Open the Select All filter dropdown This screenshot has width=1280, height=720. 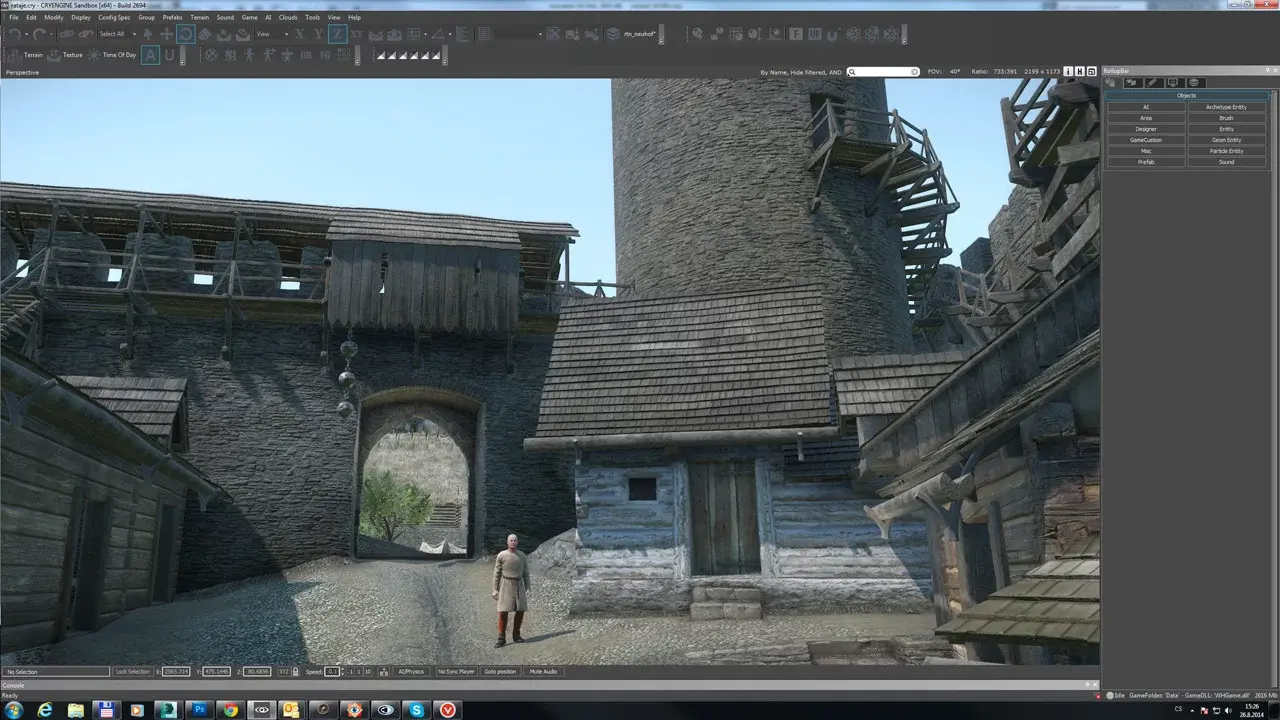(135, 34)
